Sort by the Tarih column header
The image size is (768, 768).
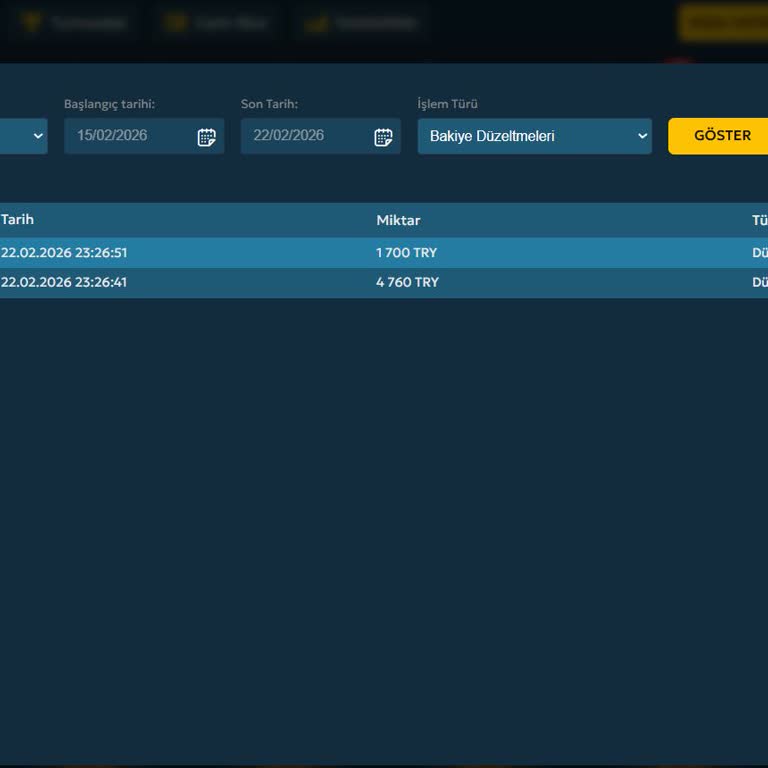click(x=17, y=220)
